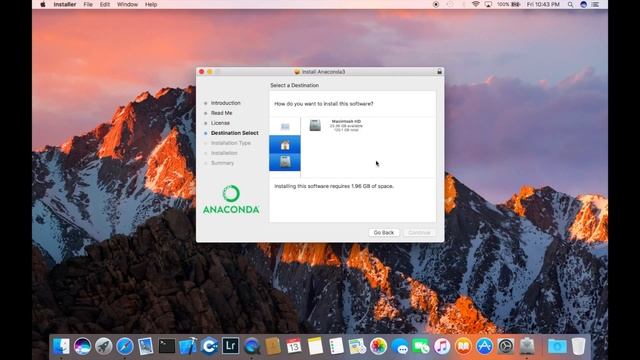Open the Downloads folder in Dock

(x=557, y=347)
